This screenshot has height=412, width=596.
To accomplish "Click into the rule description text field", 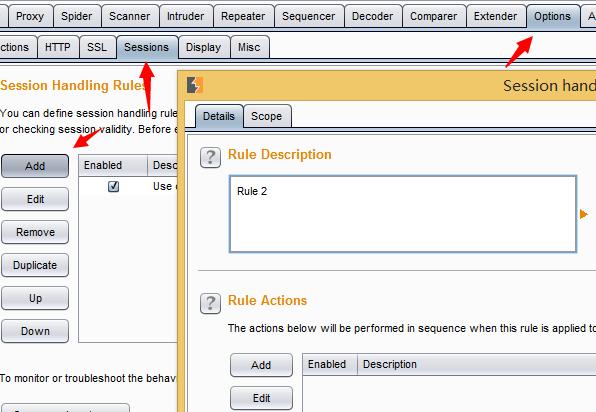I will 403,214.
